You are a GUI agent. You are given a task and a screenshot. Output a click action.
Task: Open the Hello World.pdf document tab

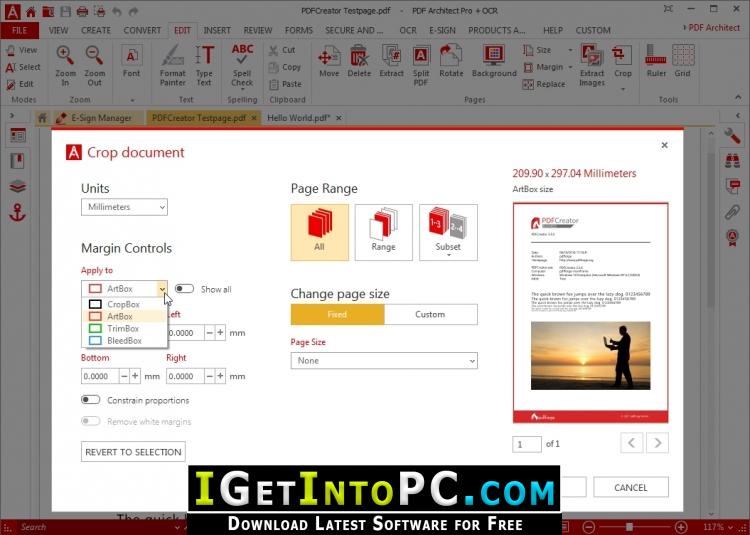point(298,118)
